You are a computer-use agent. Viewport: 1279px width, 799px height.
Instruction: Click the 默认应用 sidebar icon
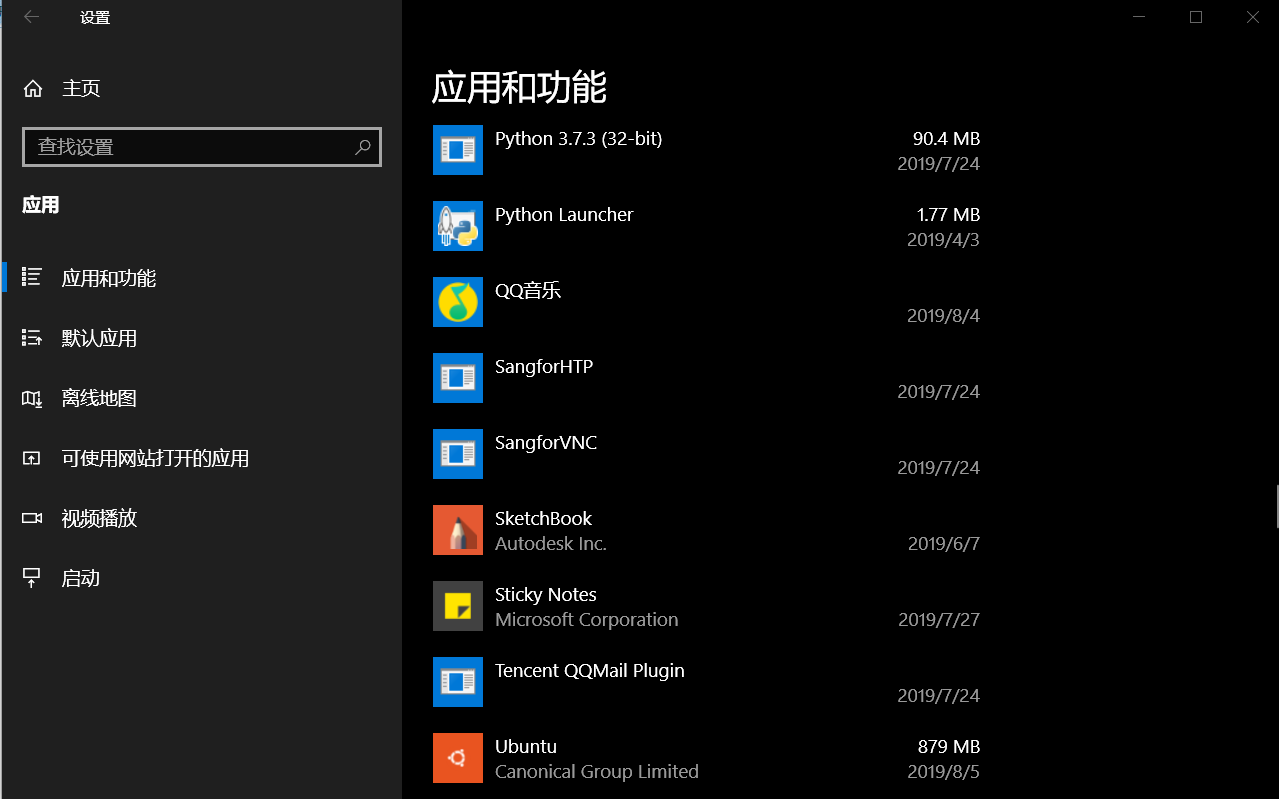[x=32, y=338]
